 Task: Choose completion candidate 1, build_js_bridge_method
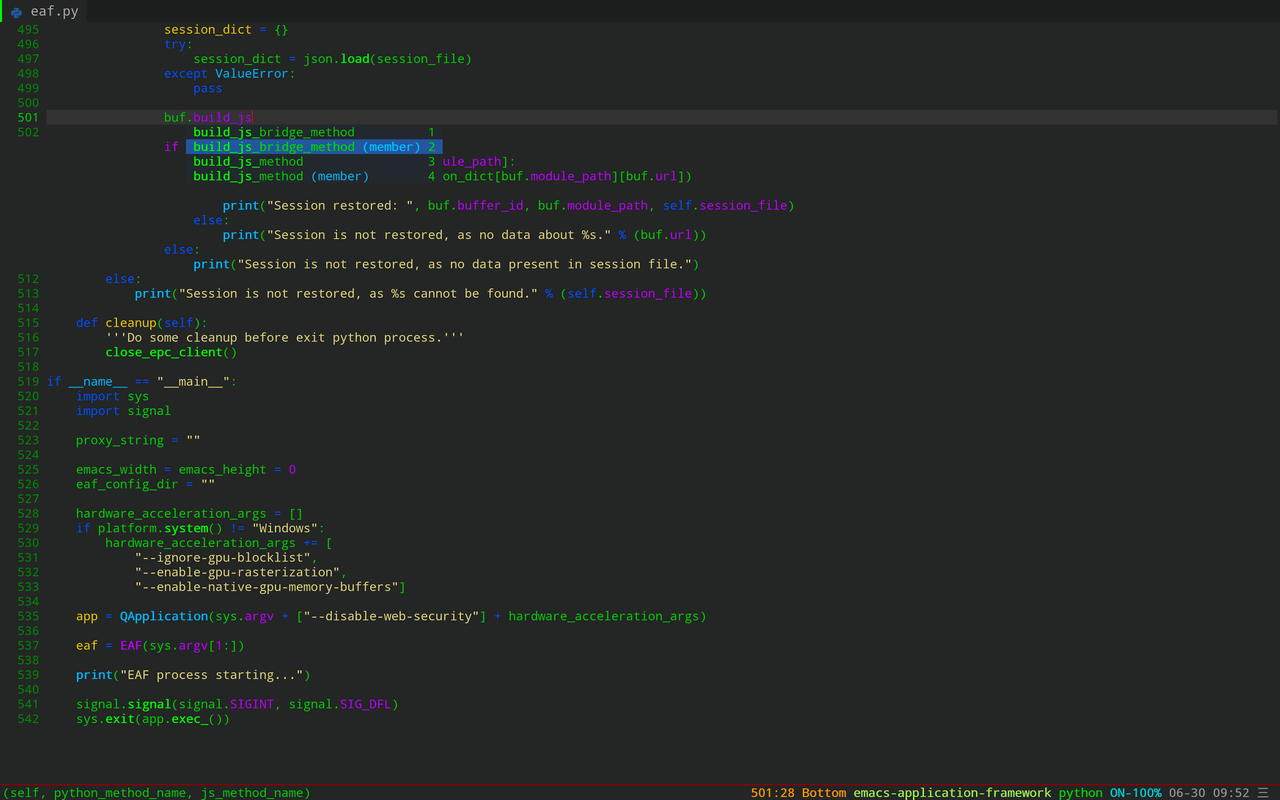tap(314, 132)
